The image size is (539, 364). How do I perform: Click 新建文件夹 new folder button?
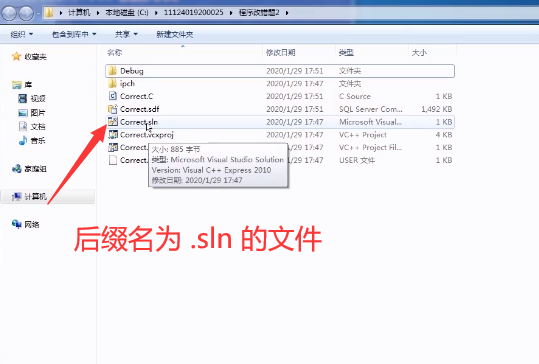(175, 34)
